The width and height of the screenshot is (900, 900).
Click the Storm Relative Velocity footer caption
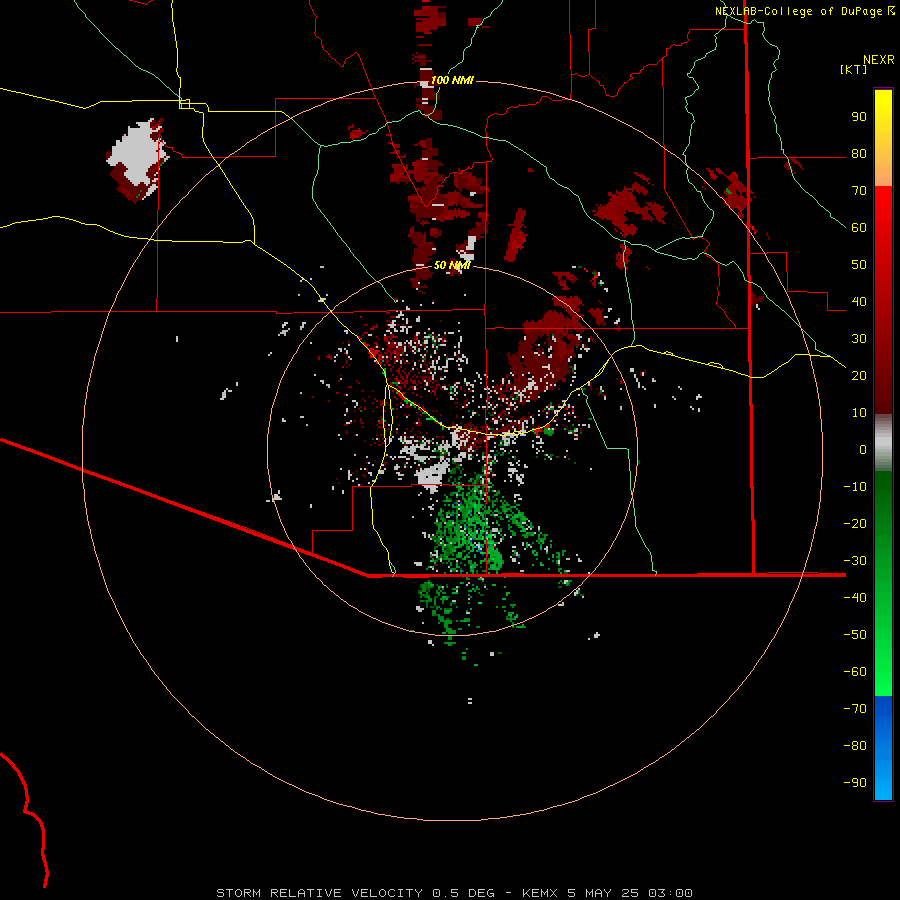pyautogui.click(x=454, y=893)
